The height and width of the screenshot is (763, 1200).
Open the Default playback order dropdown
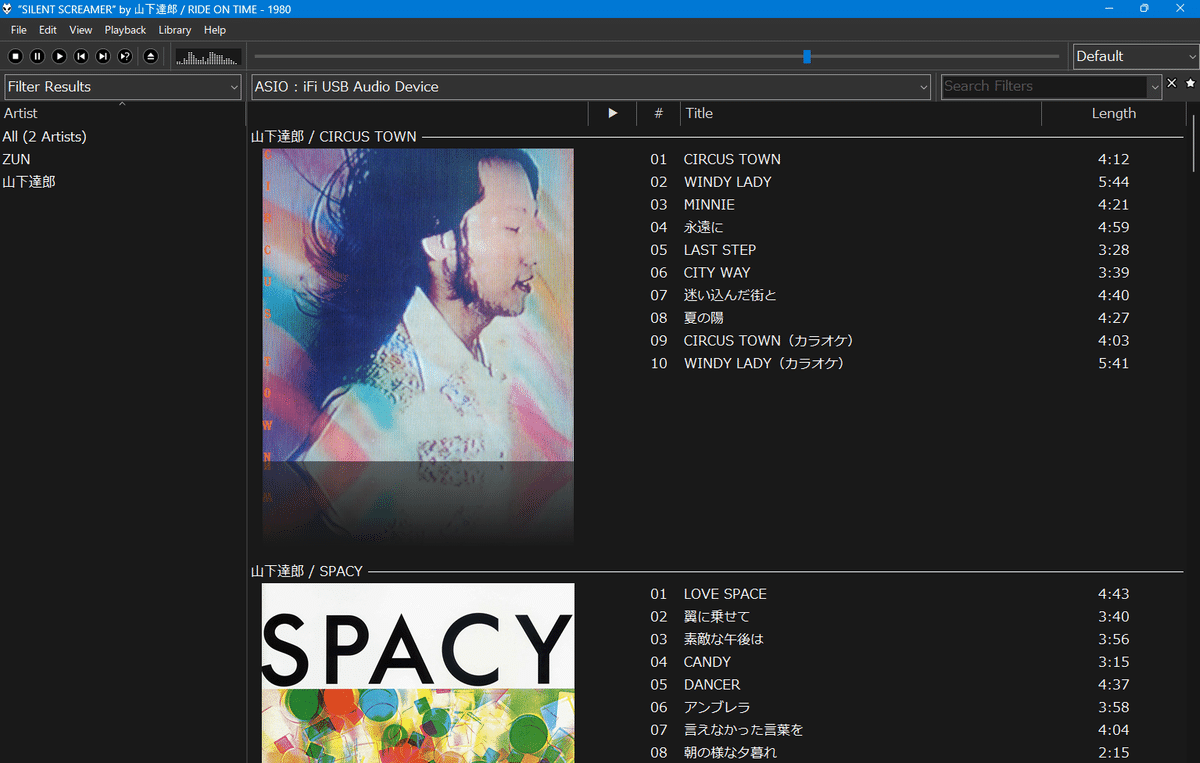coord(1135,56)
